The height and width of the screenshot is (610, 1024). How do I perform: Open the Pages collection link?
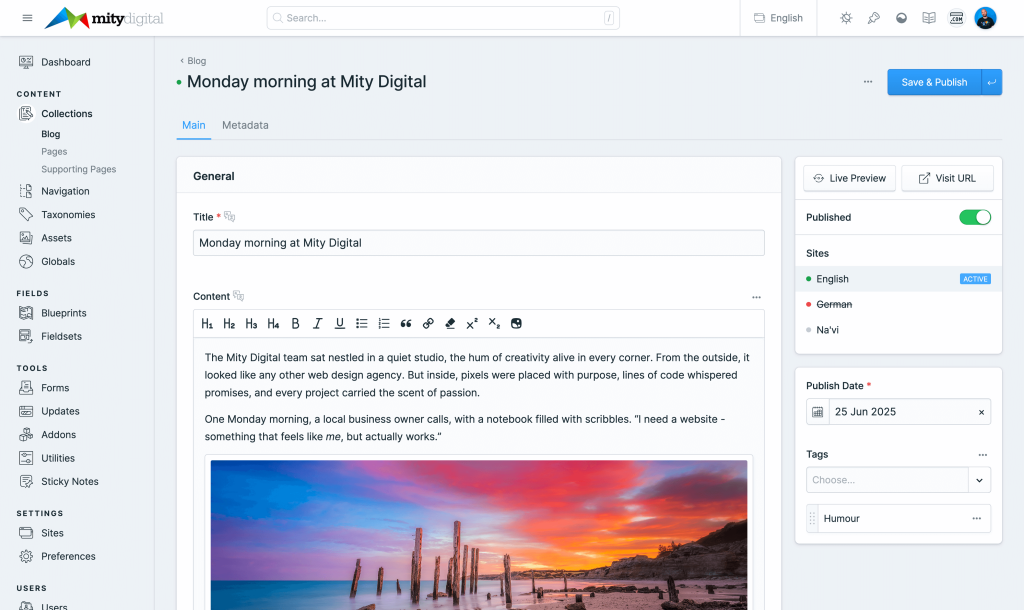[54, 152]
